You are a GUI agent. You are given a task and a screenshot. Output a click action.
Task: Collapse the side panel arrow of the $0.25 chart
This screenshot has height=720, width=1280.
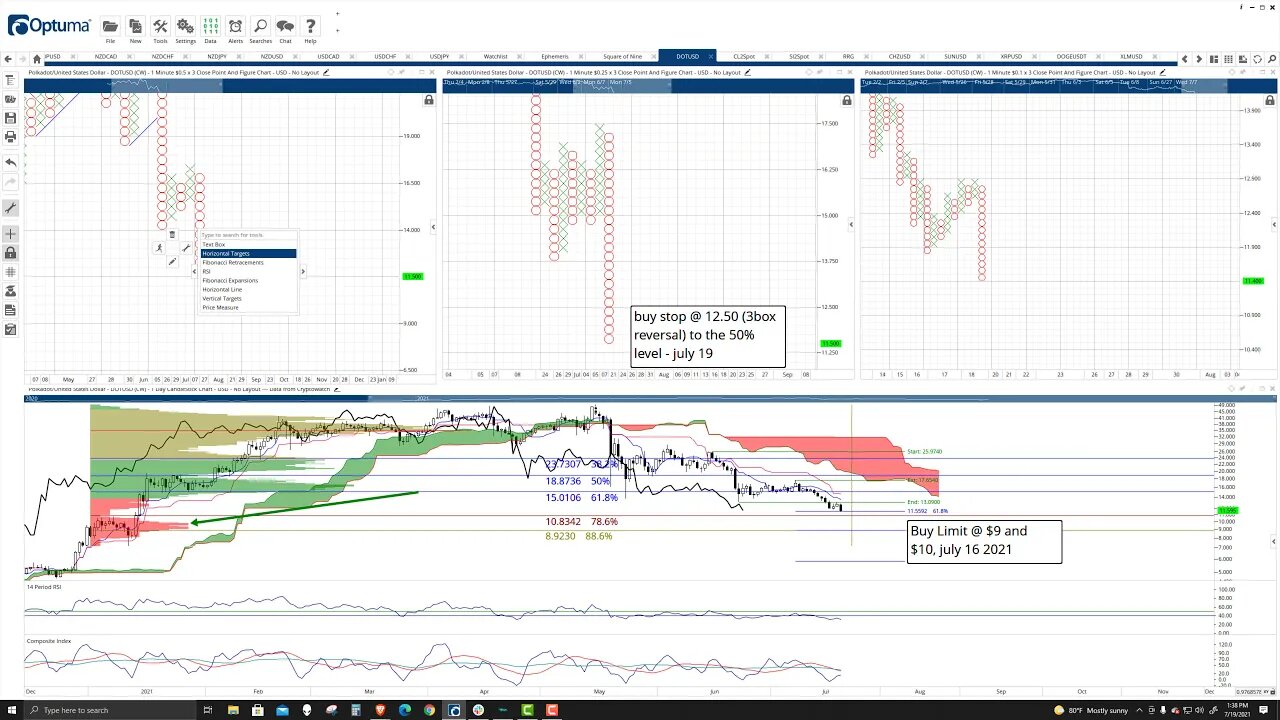point(851,225)
